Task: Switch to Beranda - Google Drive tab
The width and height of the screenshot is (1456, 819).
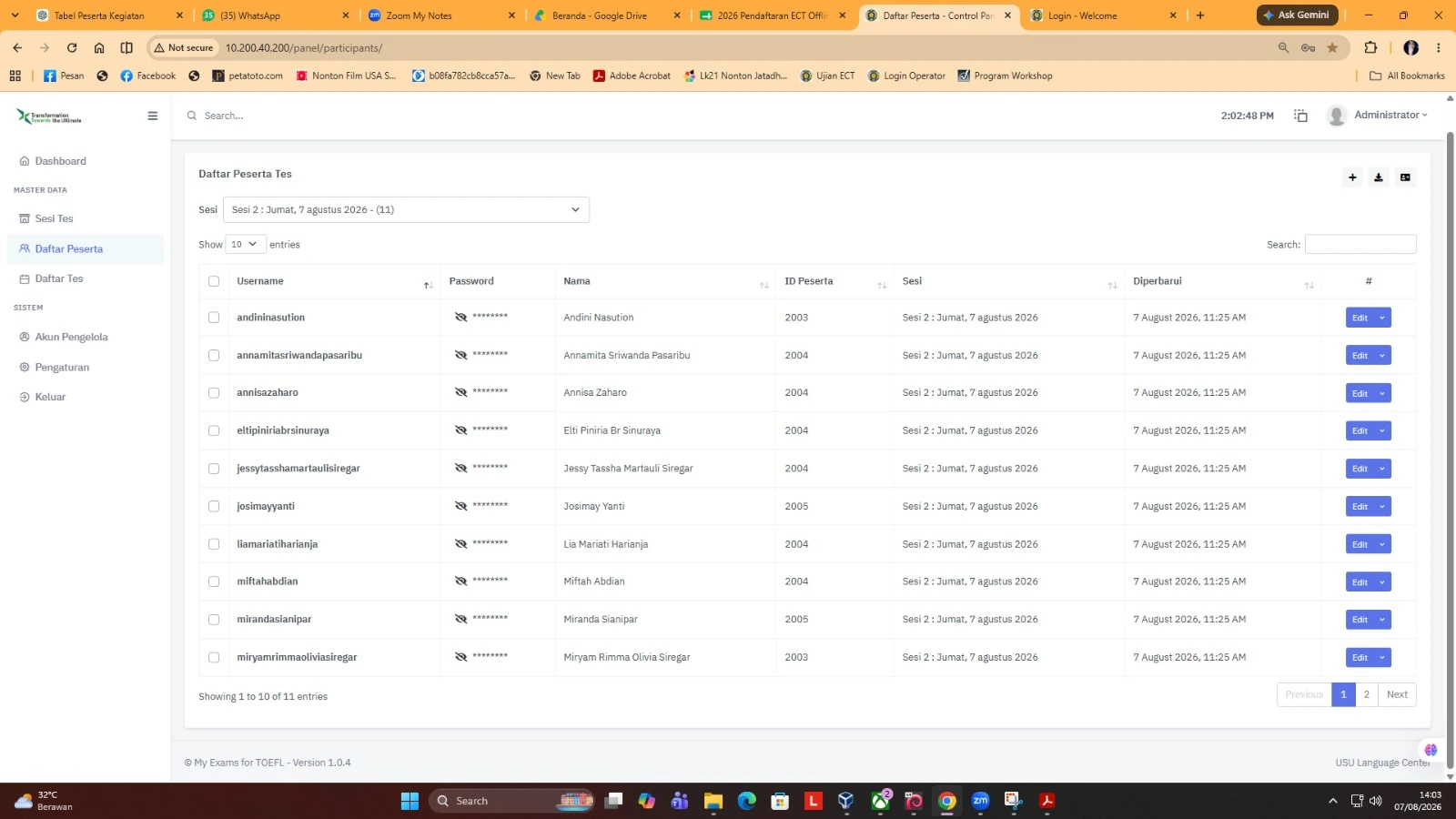Action: click(x=605, y=15)
